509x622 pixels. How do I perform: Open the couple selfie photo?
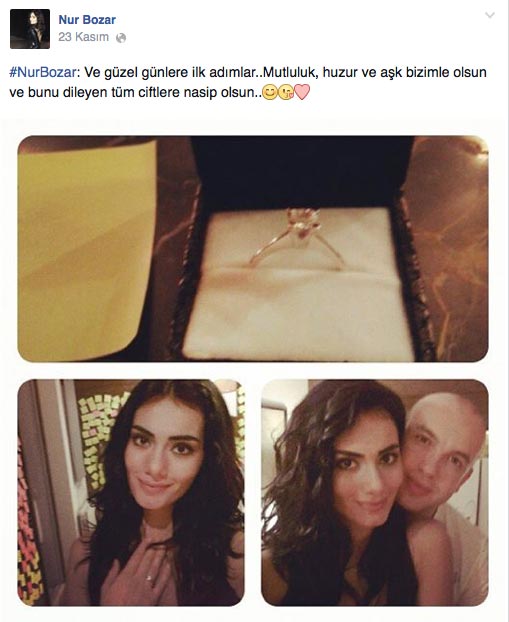coord(375,492)
